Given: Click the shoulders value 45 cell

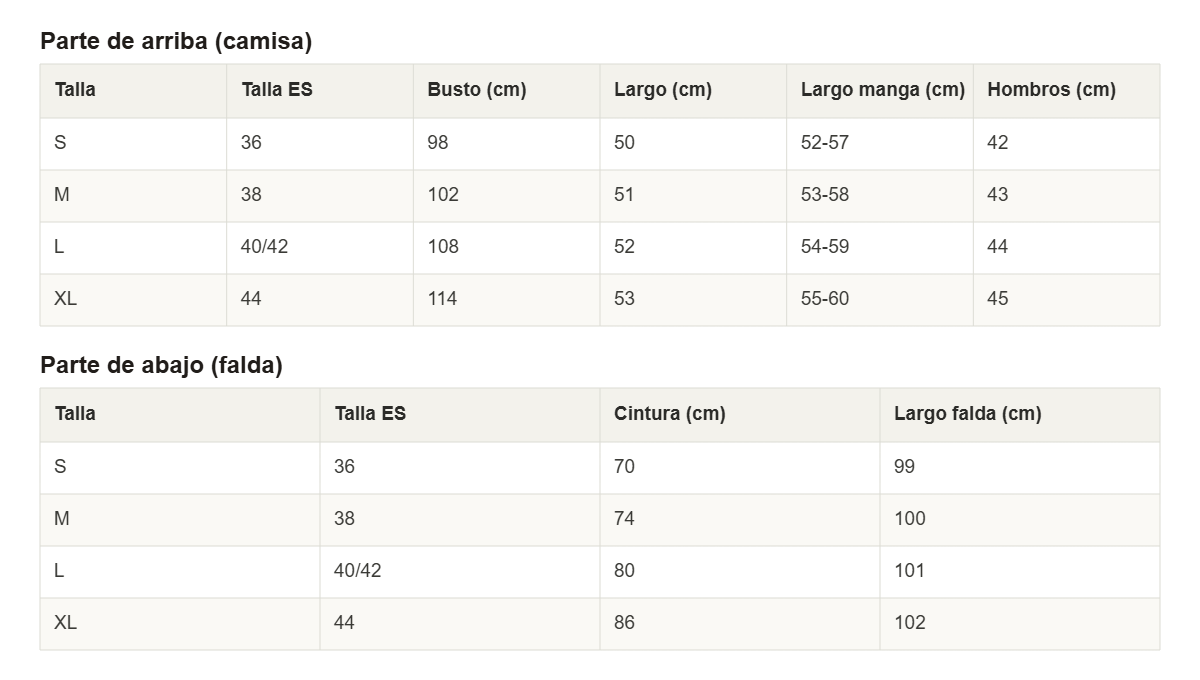Looking at the screenshot, I should [1066, 299].
